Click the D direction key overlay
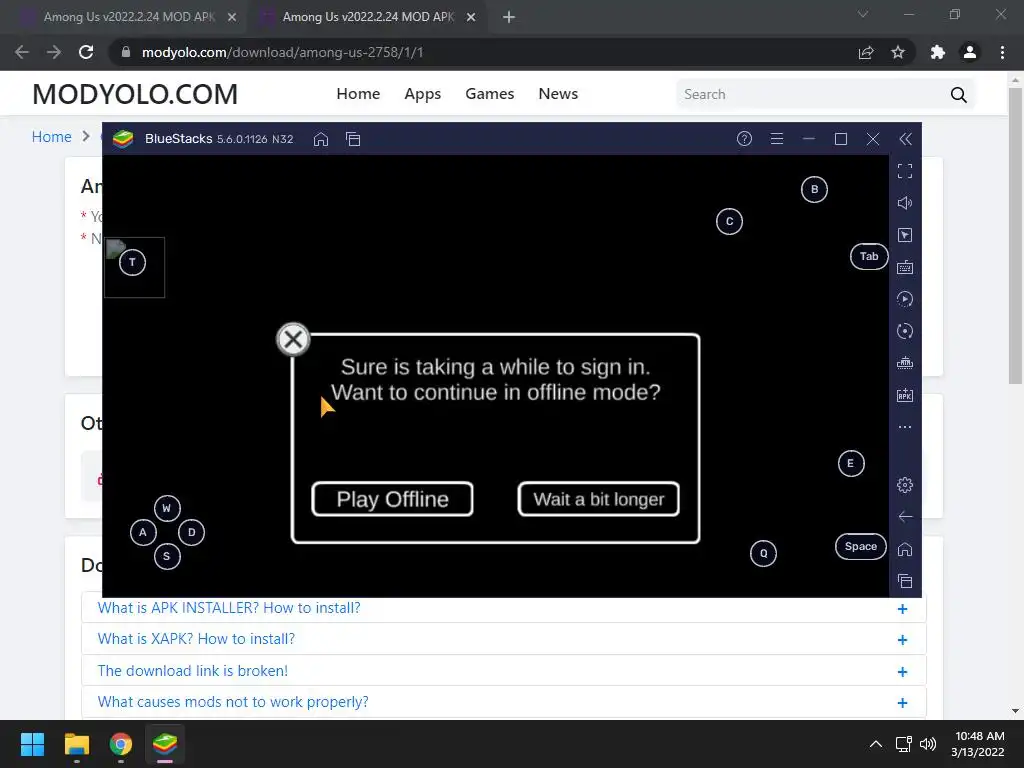This screenshot has width=1024, height=768. [191, 532]
